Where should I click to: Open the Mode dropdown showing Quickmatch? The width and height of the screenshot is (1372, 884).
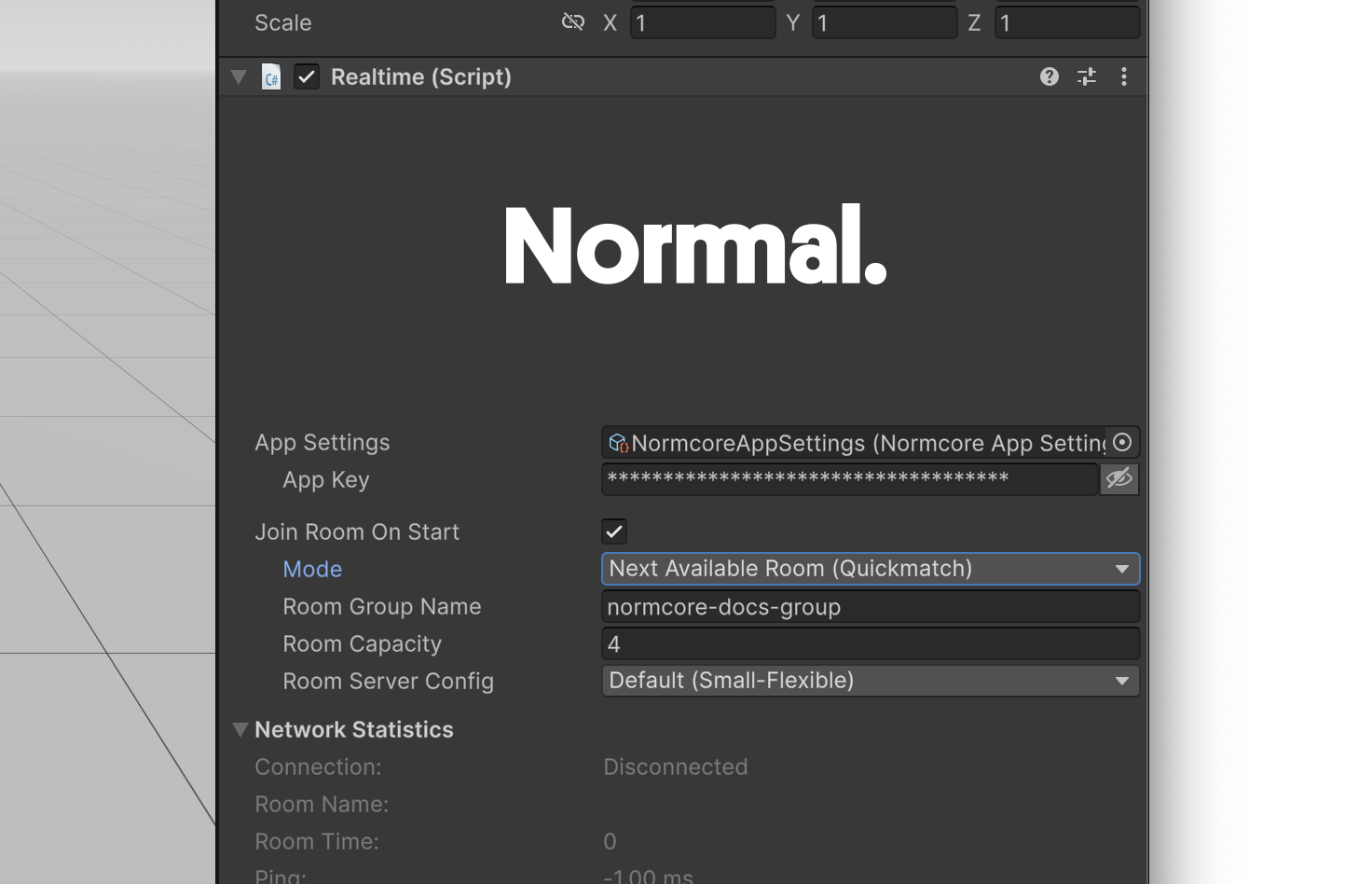870,569
